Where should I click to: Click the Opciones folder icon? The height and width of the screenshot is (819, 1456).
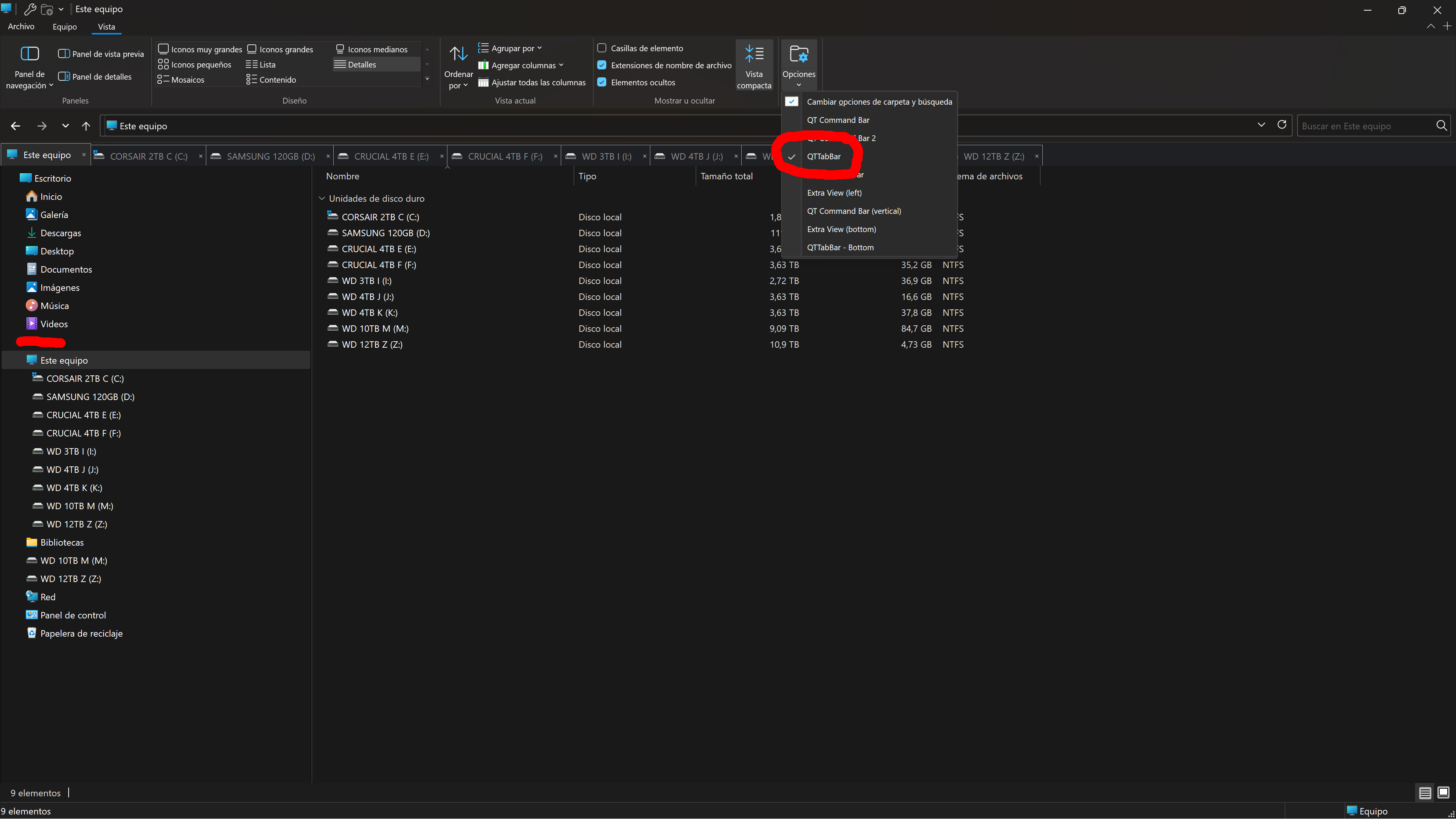click(x=799, y=54)
